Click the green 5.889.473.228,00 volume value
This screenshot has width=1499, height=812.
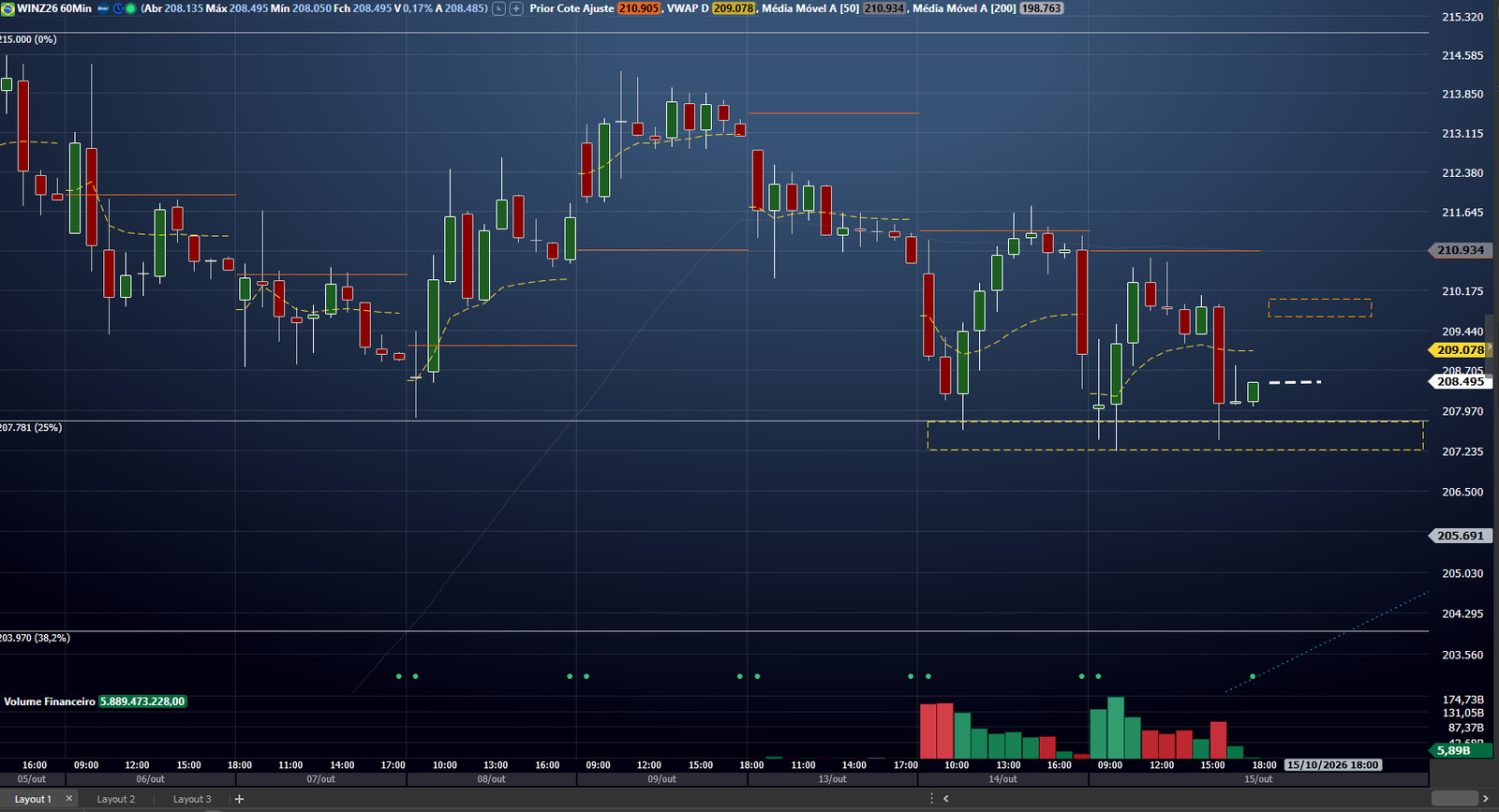(142, 701)
